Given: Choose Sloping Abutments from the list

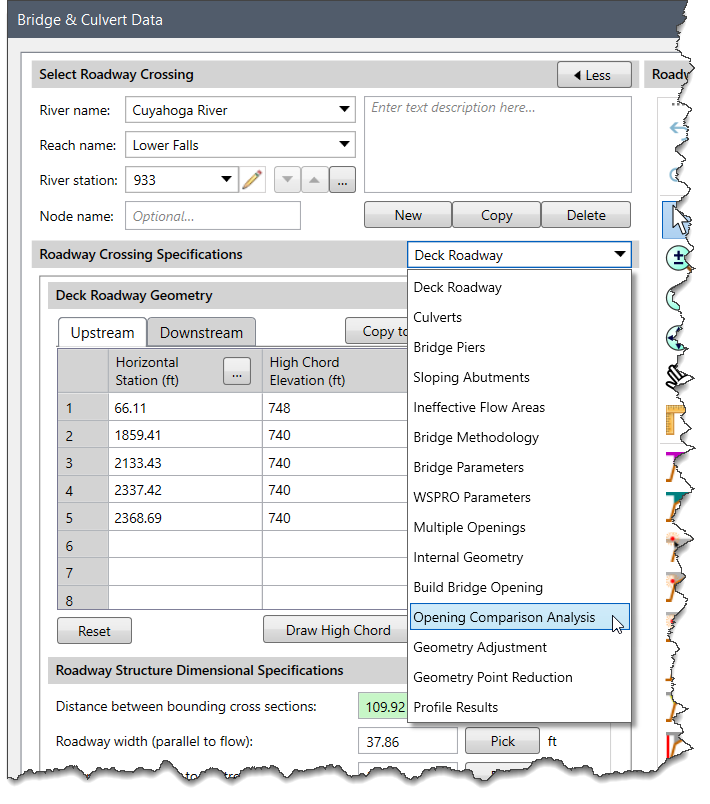Looking at the screenshot, I should (519, 377).
